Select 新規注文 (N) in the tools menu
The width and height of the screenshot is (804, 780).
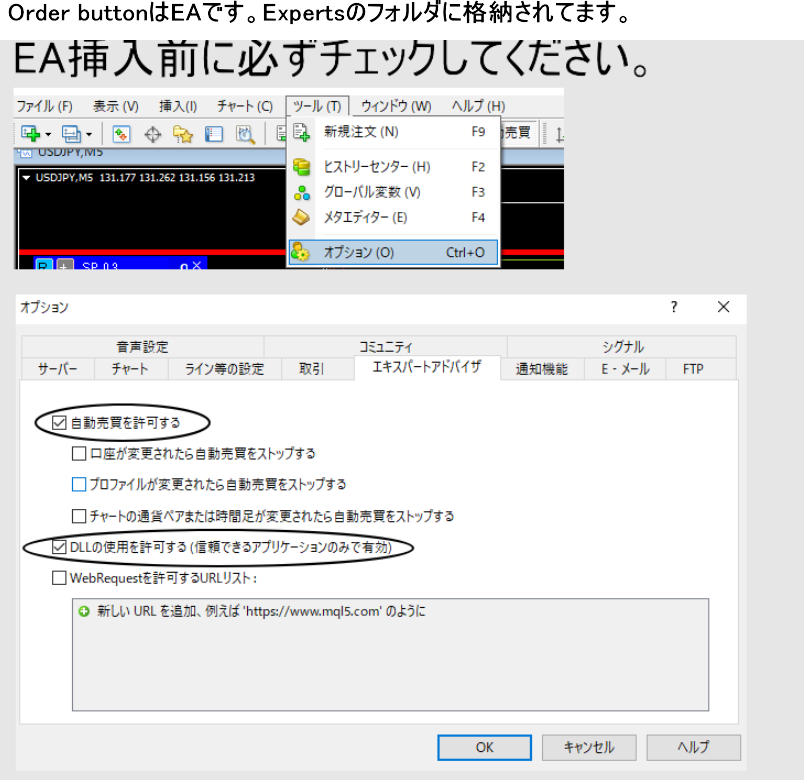click(361, 132)
